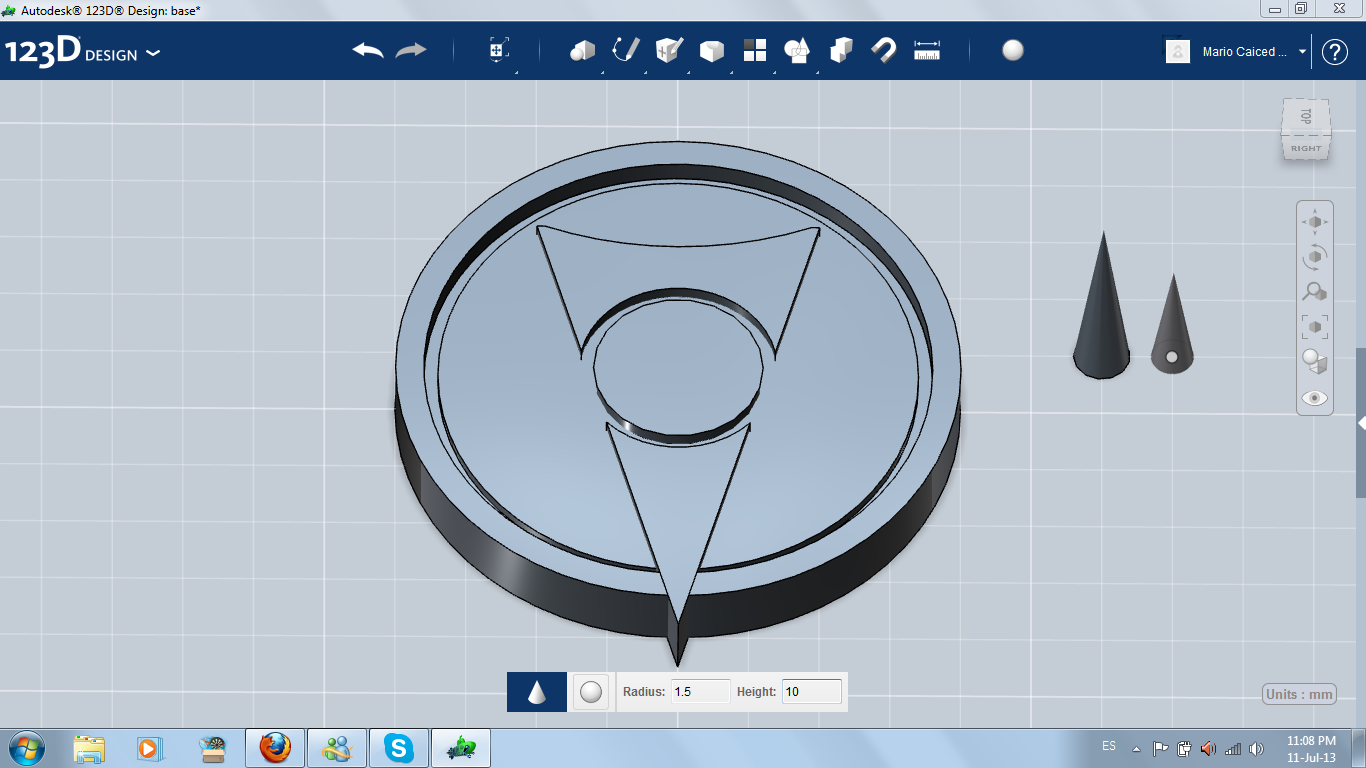Toggle the visibility eye in navigation bar
Image resolution: width=1366 pixels, height=768 pixels.
(x=1315, y=398)
